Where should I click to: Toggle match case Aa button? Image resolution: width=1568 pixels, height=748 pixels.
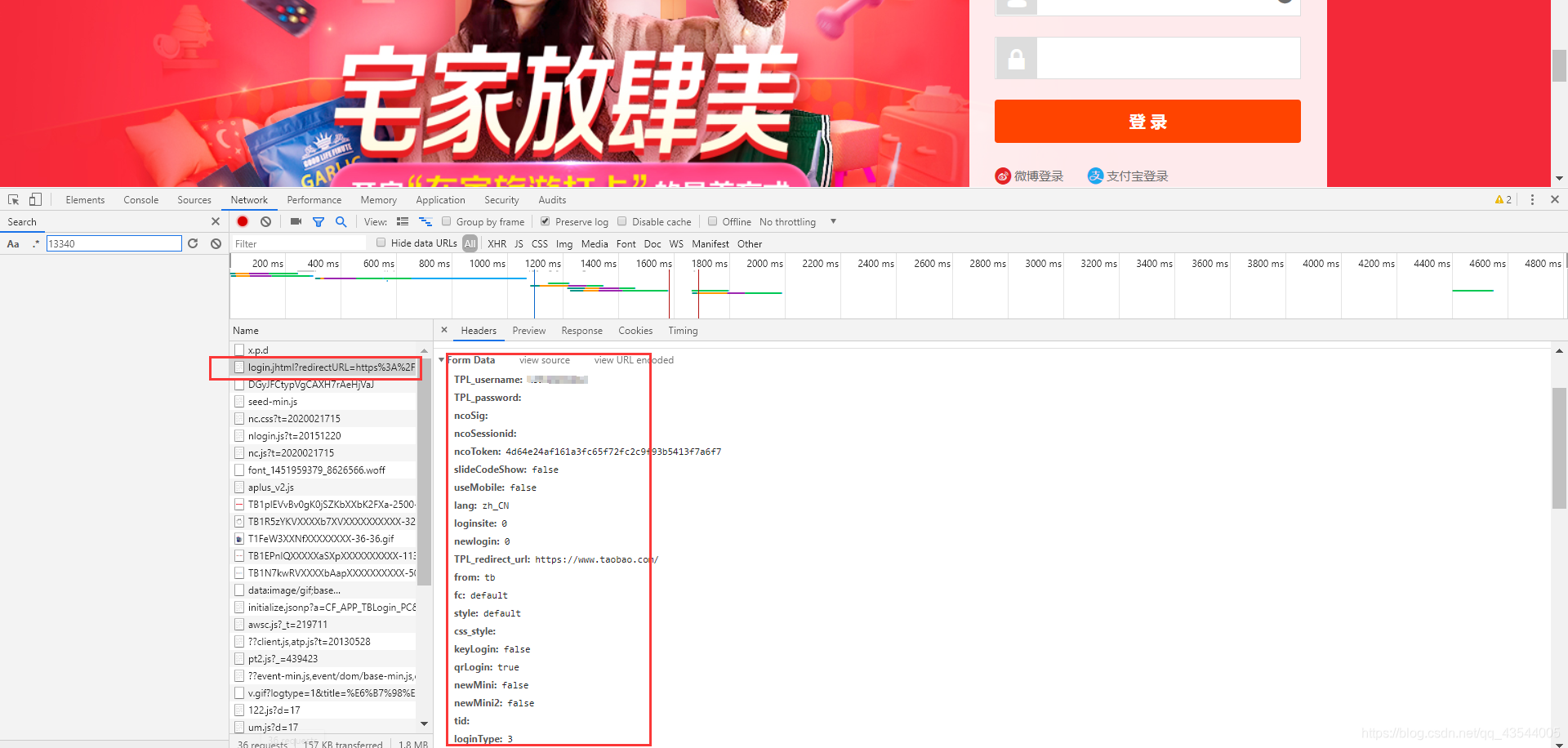pyautogui.click(x=13, y=243)
